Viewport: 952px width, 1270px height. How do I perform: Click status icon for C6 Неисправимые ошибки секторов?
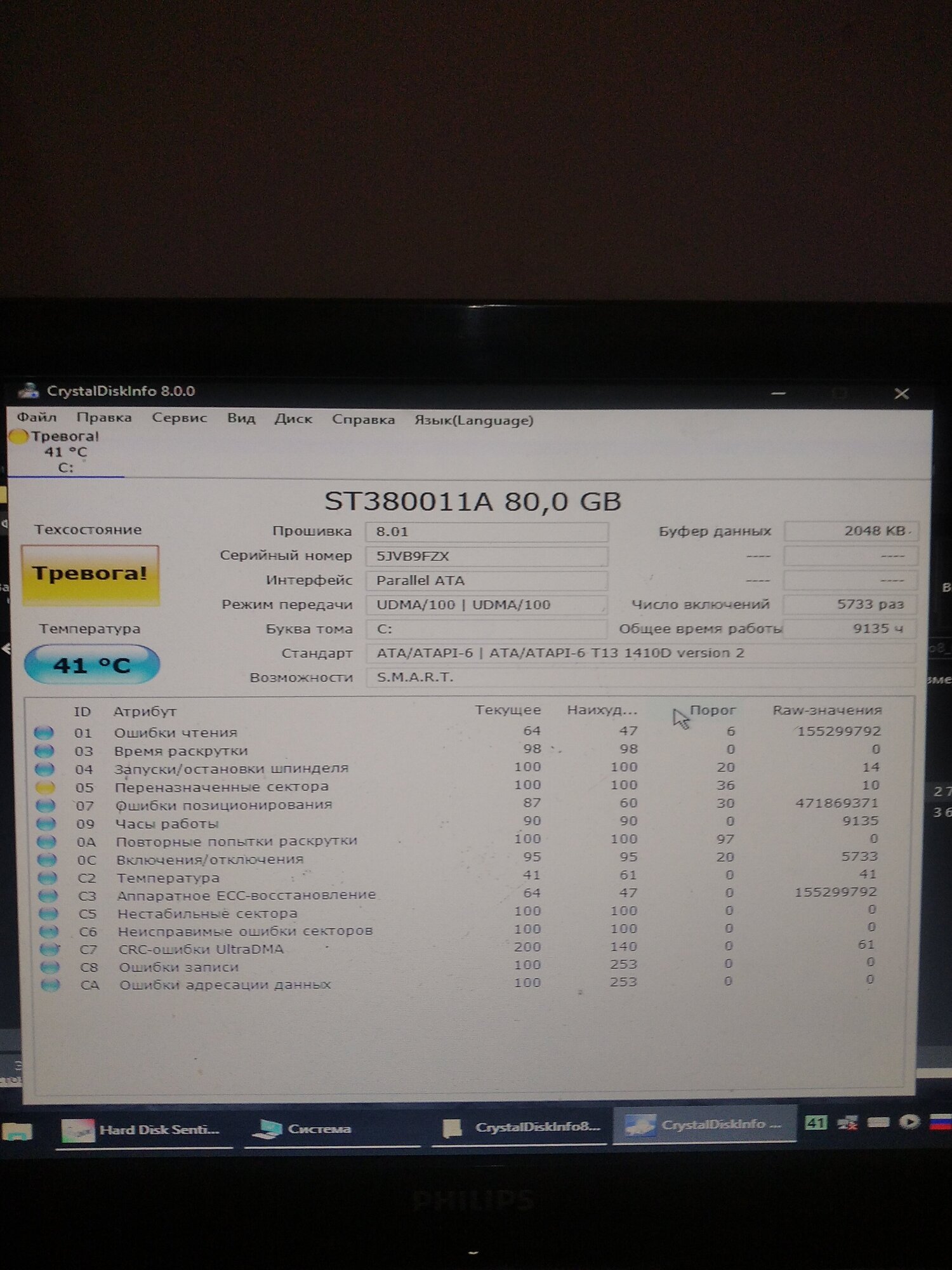[x=49, y=932]
